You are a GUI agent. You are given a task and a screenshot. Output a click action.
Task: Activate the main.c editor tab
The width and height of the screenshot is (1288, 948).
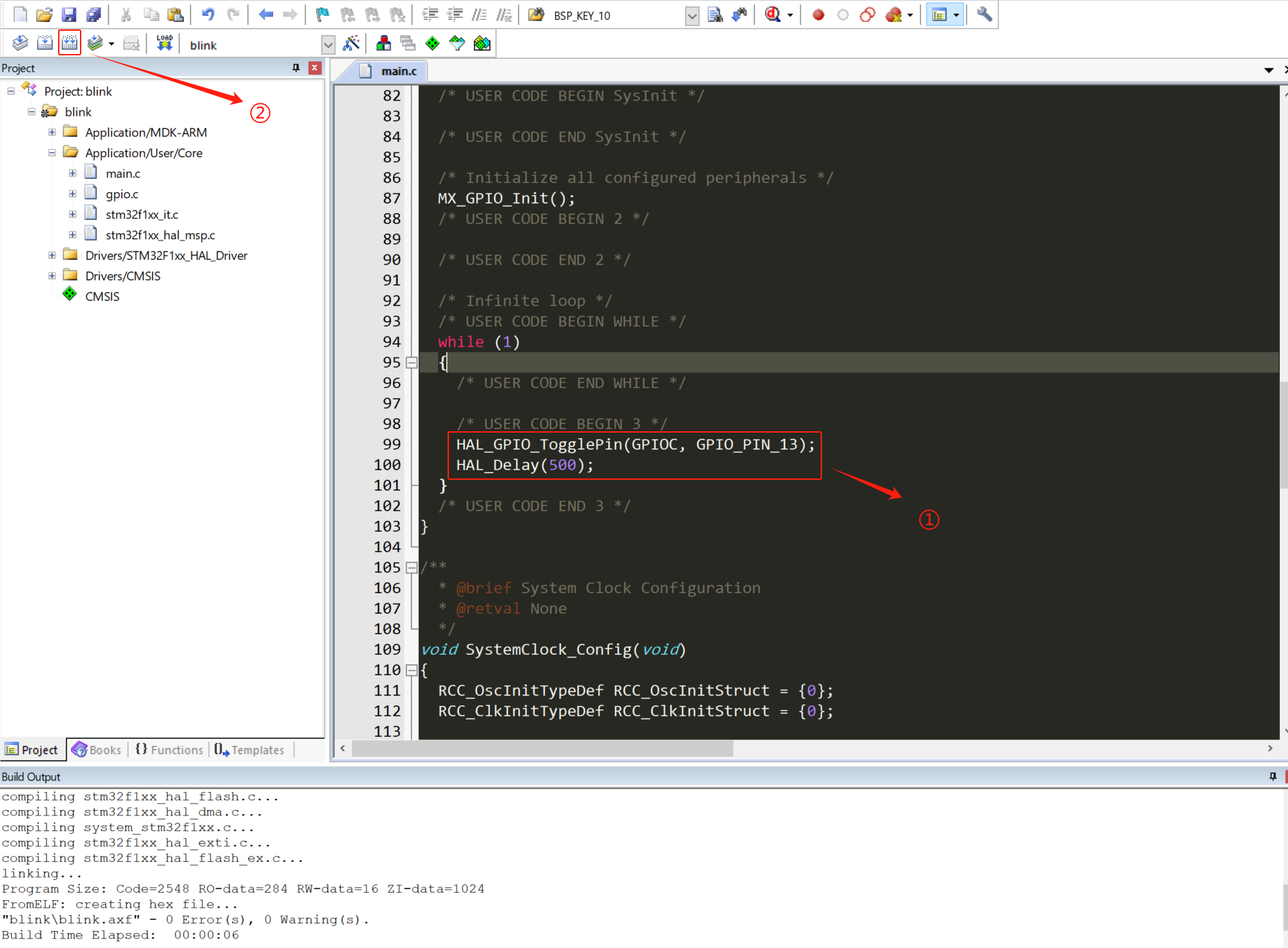390,71
